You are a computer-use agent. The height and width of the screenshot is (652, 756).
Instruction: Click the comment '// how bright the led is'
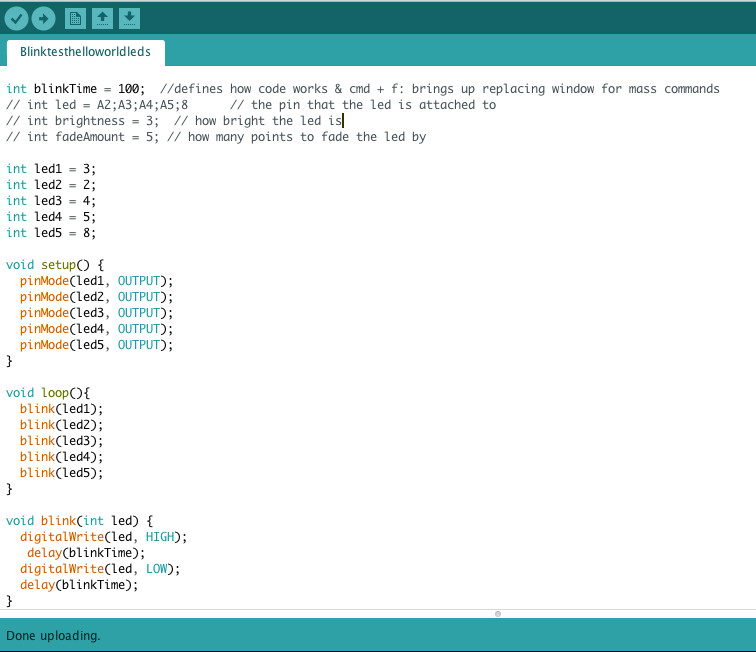(x=258, y=121)
